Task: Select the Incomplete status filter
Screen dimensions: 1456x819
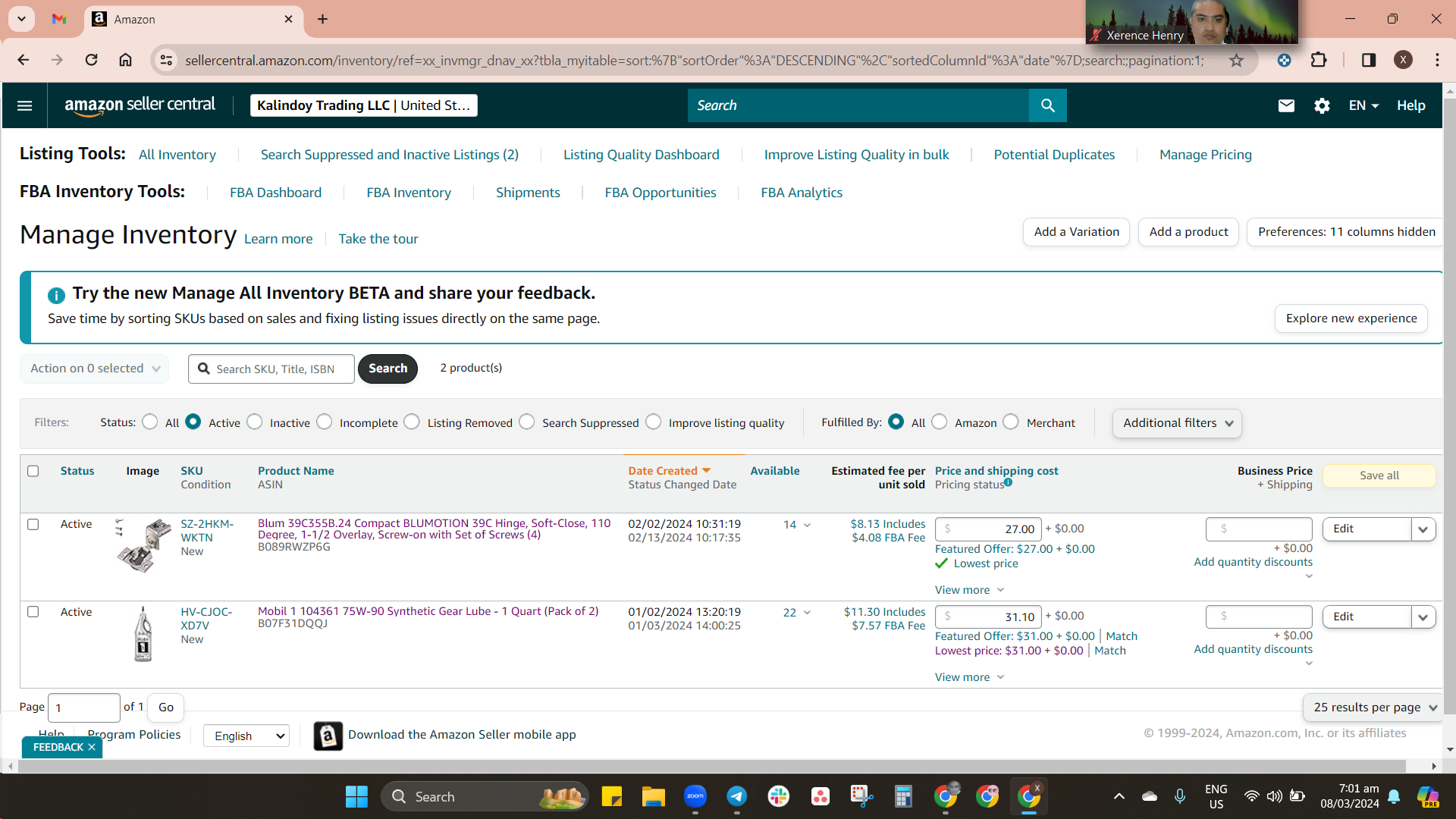Action: point(325,422)
